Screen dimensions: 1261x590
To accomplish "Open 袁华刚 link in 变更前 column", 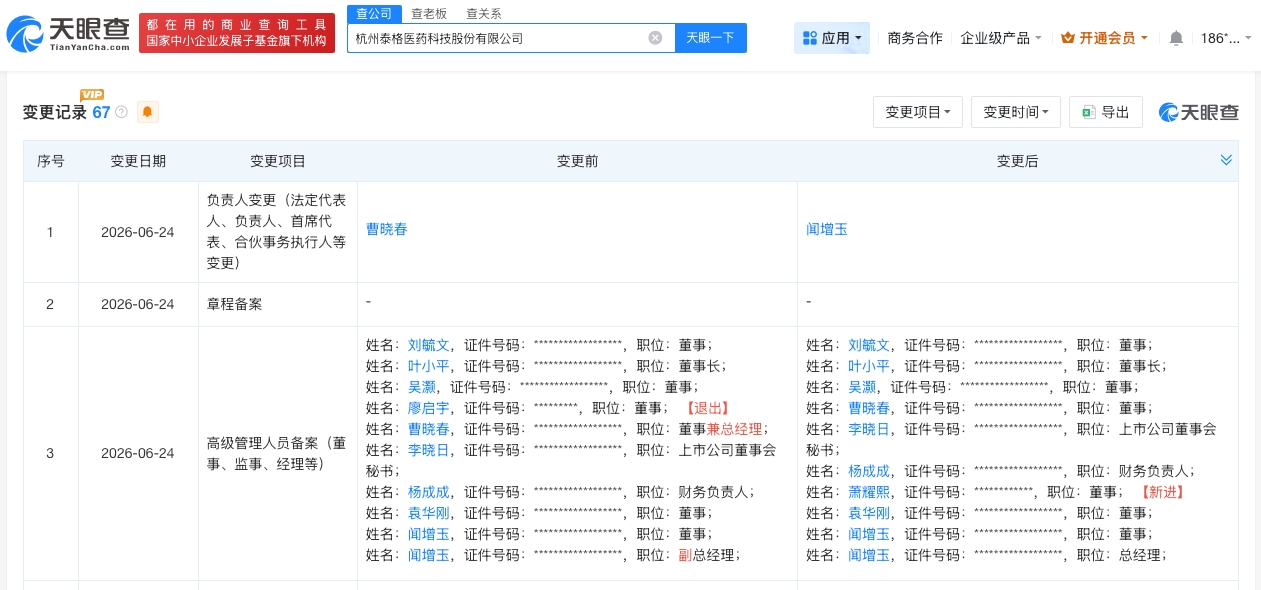I will (428, 513).
